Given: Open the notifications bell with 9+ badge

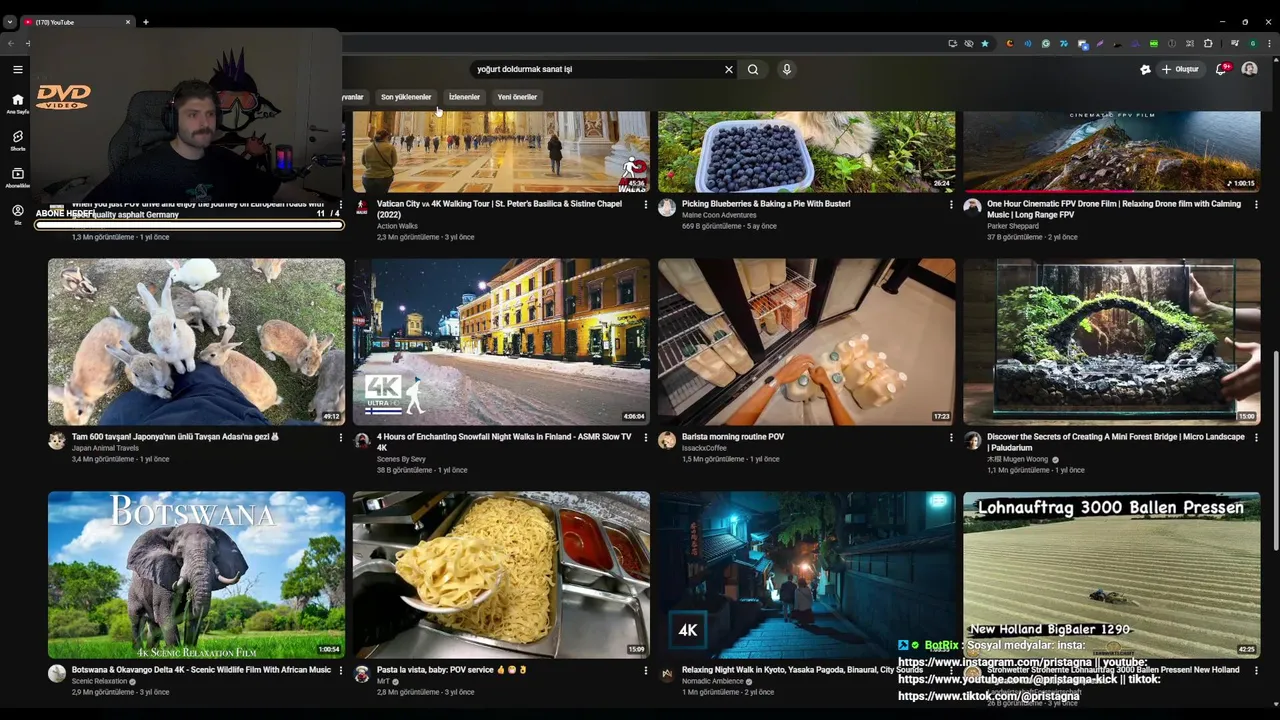Looking at the screenshot, I should [1221, 69].
